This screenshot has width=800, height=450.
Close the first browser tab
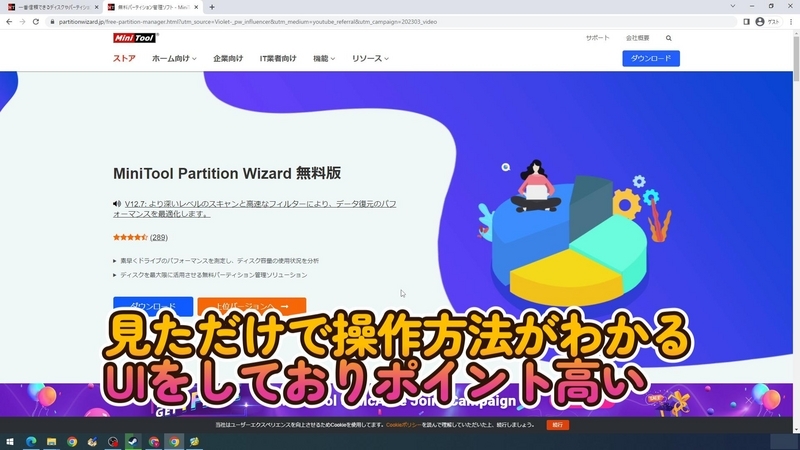click(96, 7)
